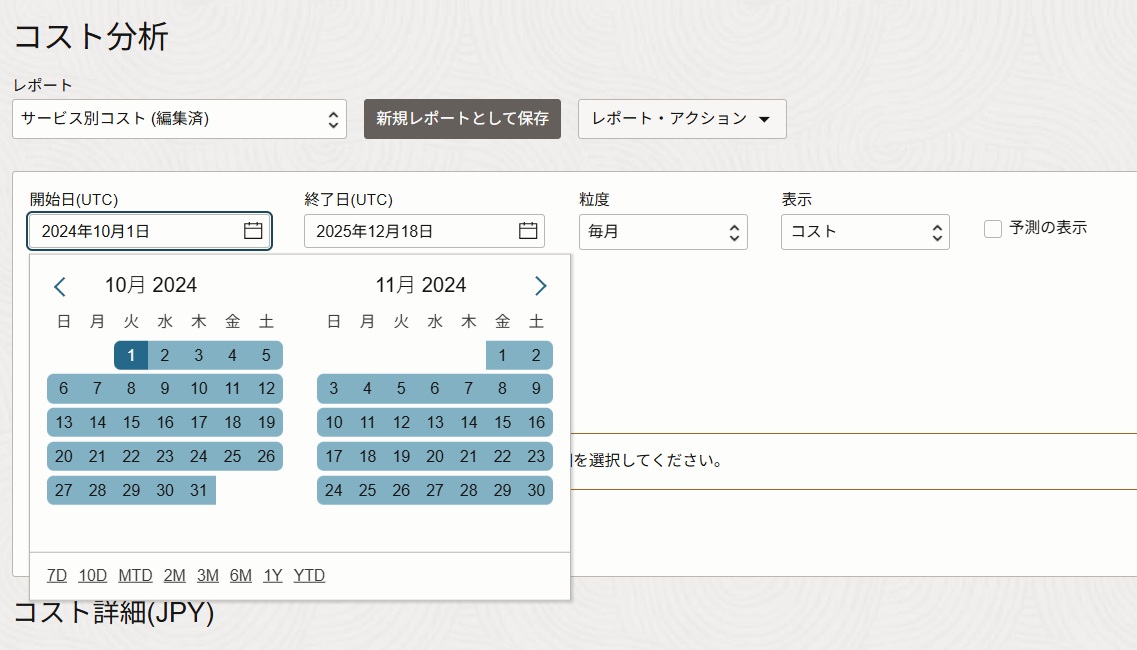The image size is (1137, 650).
Task: Select the 7D quick range link
Action: (x=57, y=576)
